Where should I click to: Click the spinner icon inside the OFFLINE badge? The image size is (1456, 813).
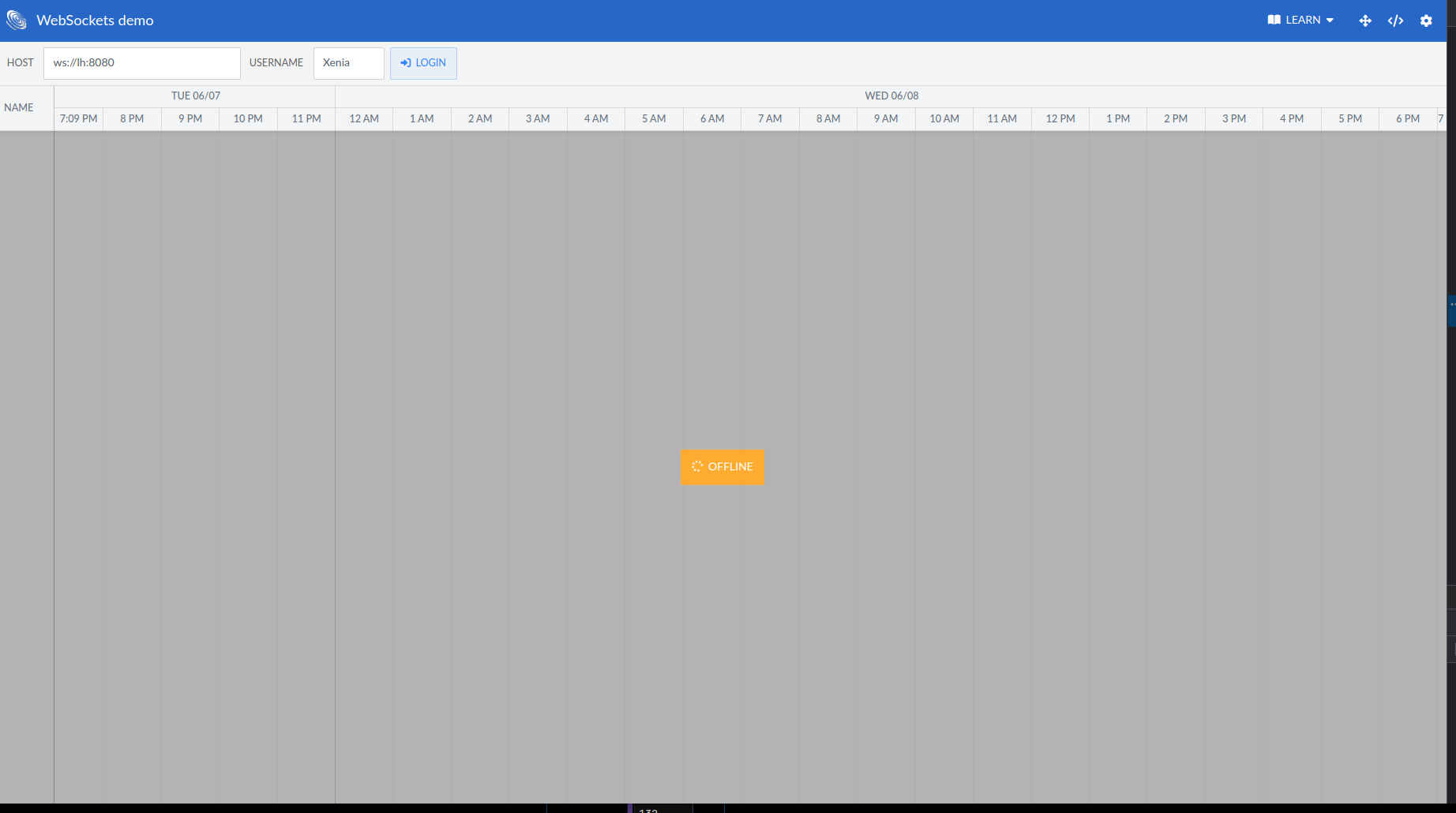[x=697, y=466]
